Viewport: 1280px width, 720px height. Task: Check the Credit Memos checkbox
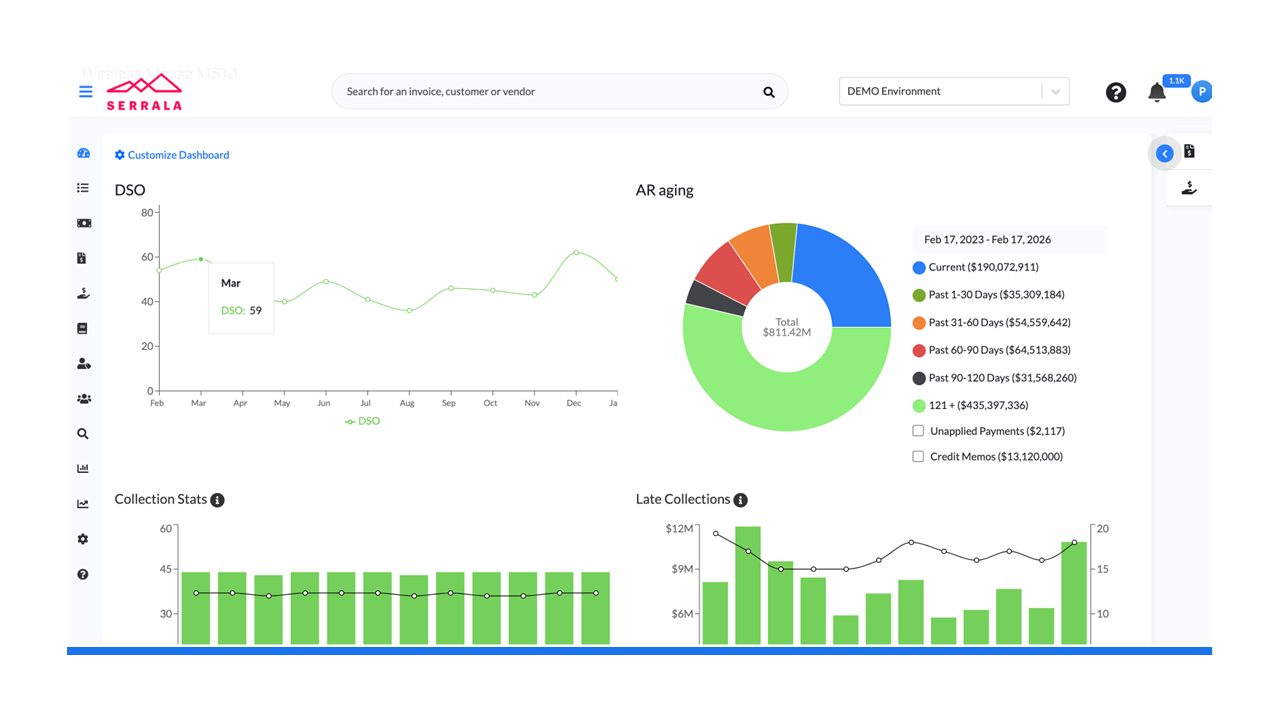[x=918, y=457]
